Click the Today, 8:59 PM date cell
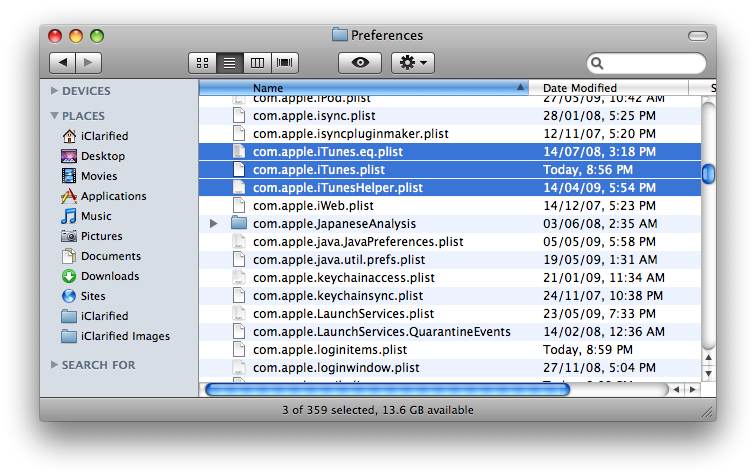This screenshot has width=756, height=476. [x=588, y=350]
